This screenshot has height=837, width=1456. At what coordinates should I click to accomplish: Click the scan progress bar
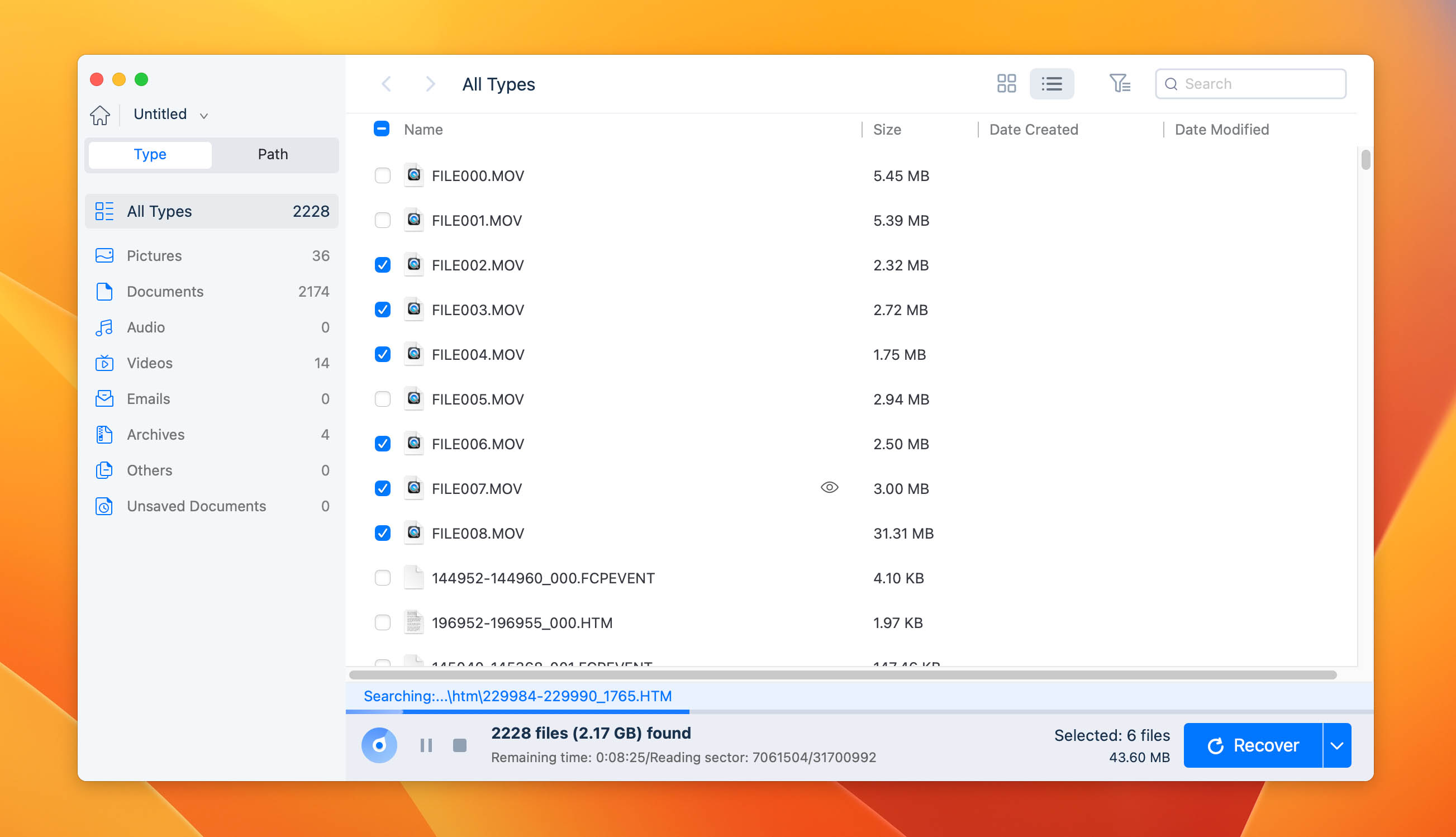coord(859,712)
